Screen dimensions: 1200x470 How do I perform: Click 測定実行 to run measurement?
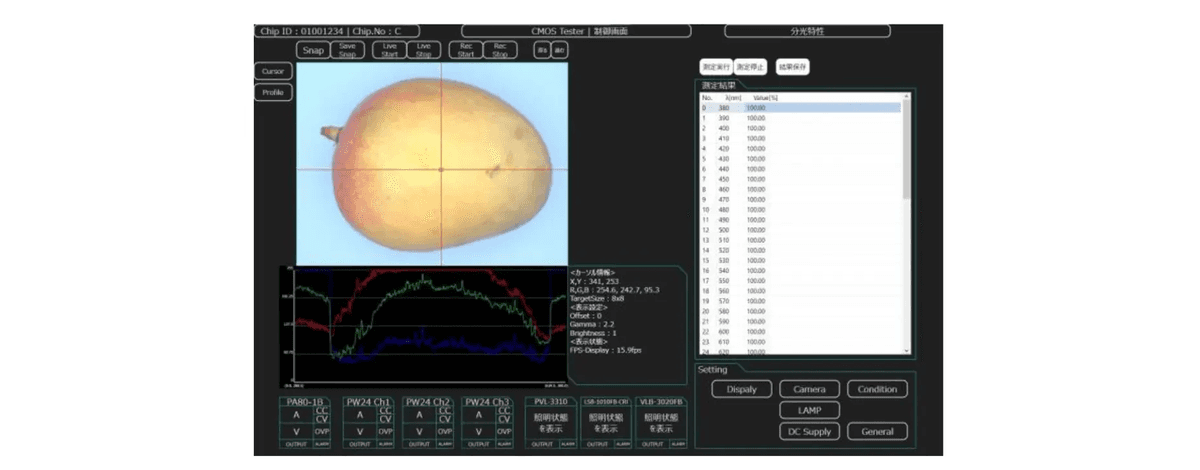(715, 67)
